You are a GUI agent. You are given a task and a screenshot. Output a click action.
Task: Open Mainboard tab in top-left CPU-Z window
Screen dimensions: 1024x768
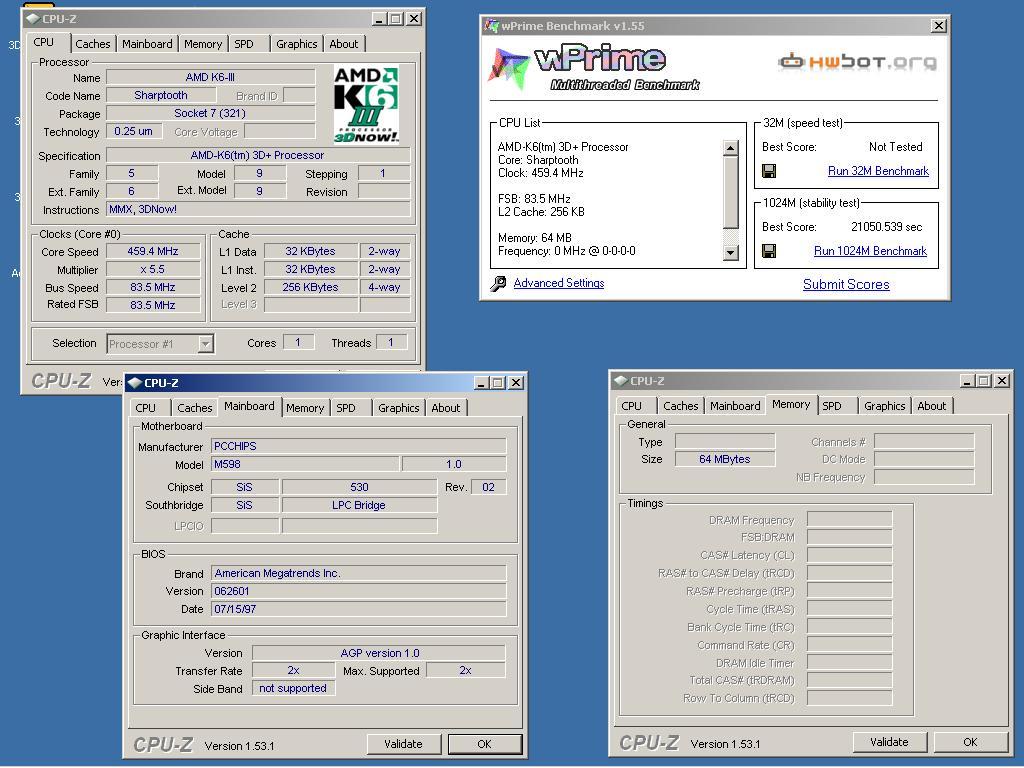(147, 44)
